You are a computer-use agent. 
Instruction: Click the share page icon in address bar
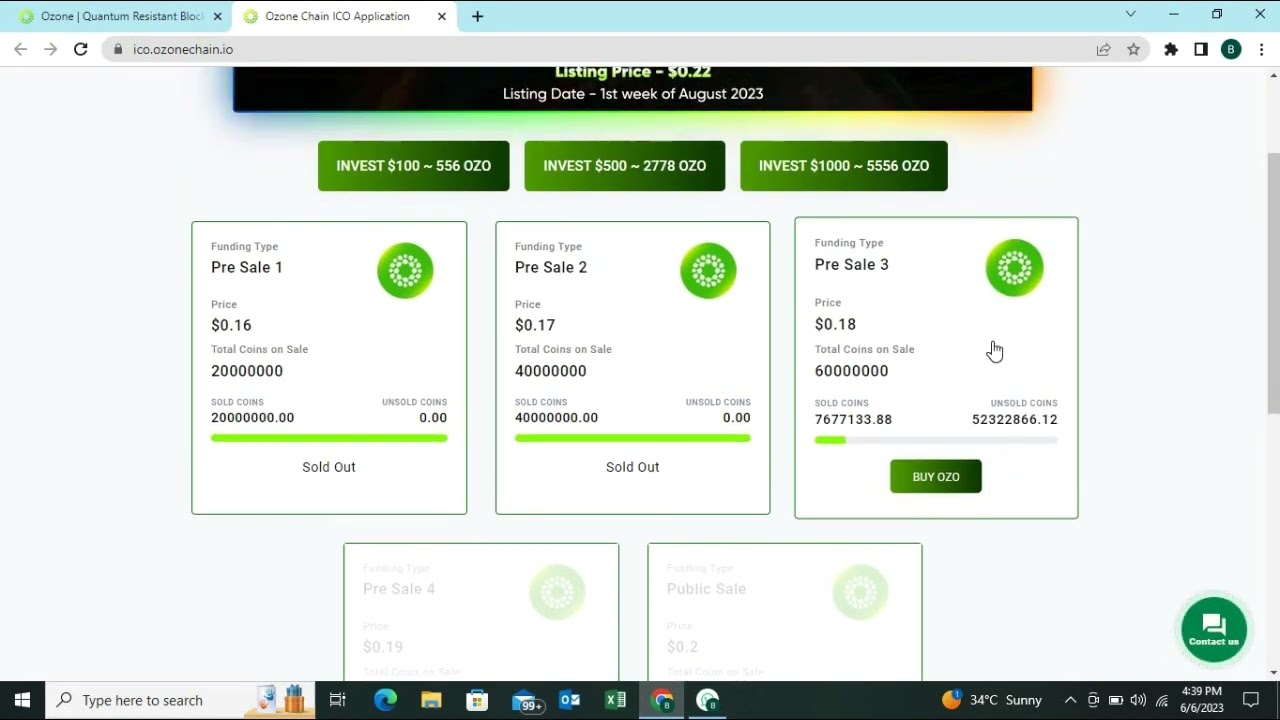1103,49
